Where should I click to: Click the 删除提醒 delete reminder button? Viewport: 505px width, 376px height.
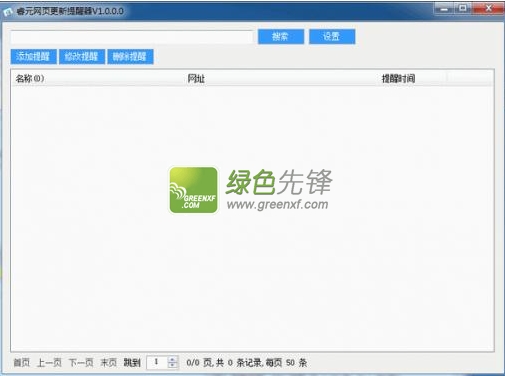coord(130,56)
